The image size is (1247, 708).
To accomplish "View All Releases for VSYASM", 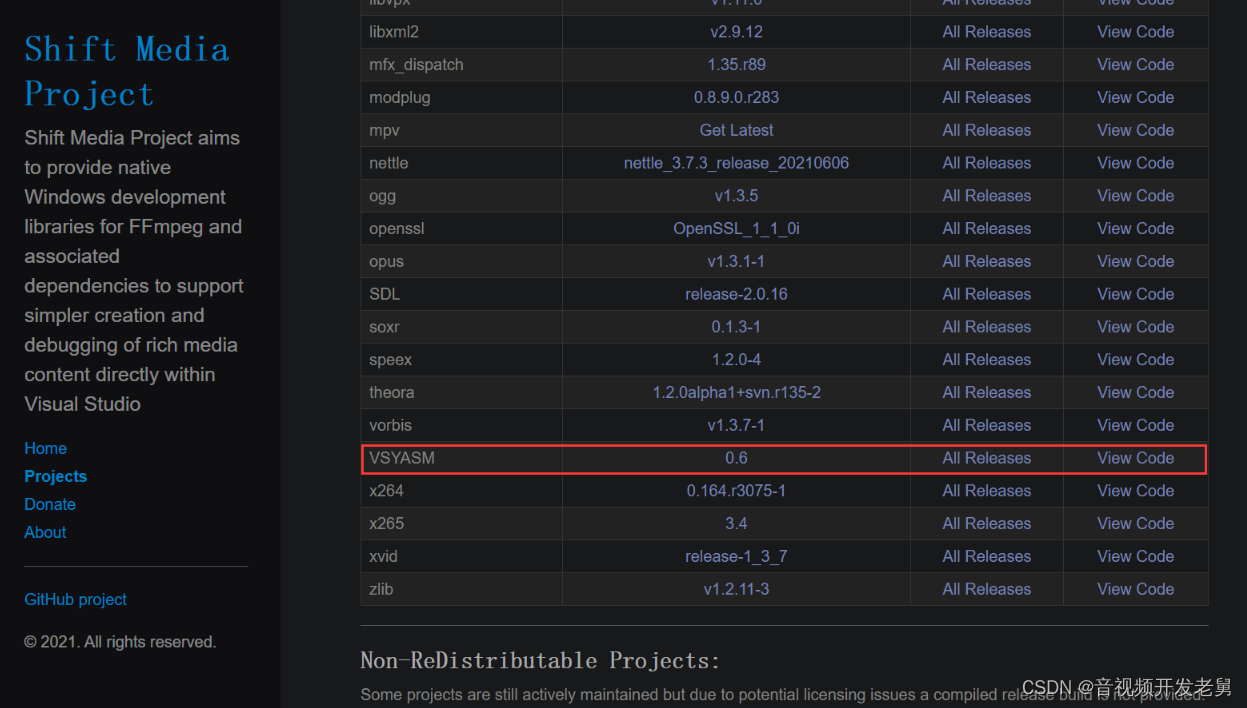I will point(987,458).
